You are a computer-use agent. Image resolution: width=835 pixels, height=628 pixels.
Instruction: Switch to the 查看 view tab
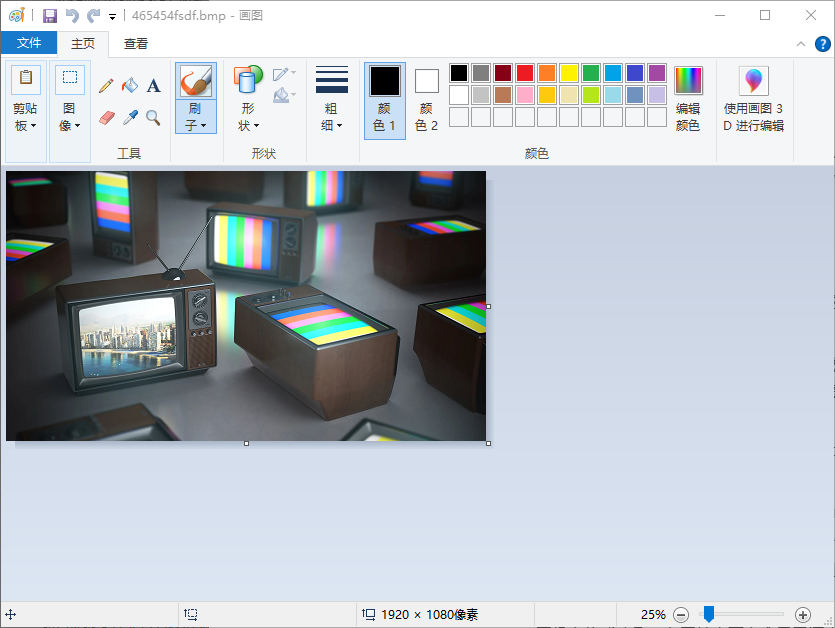(x=136, y=43)
